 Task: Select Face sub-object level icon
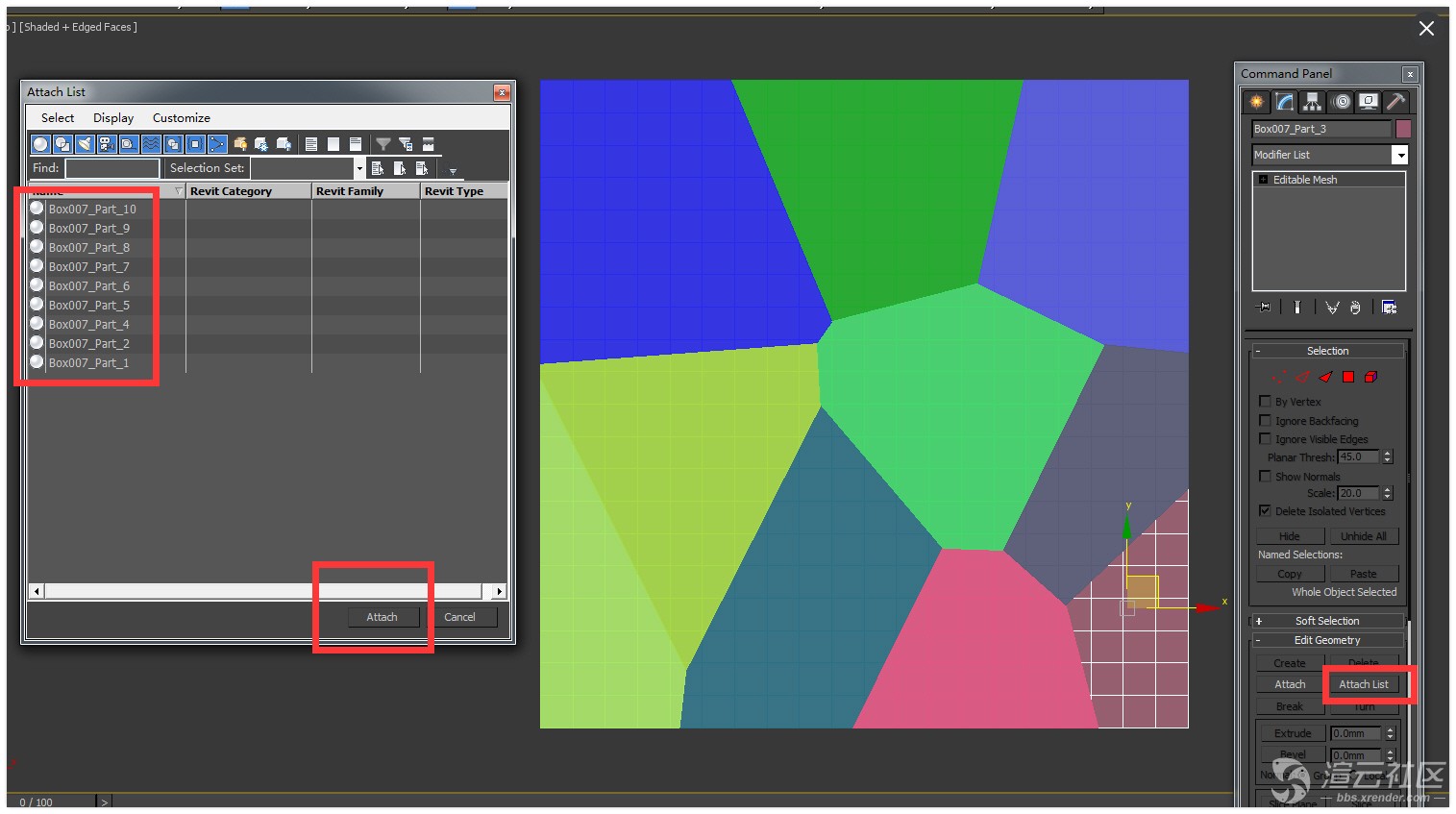pos(1325,377)
